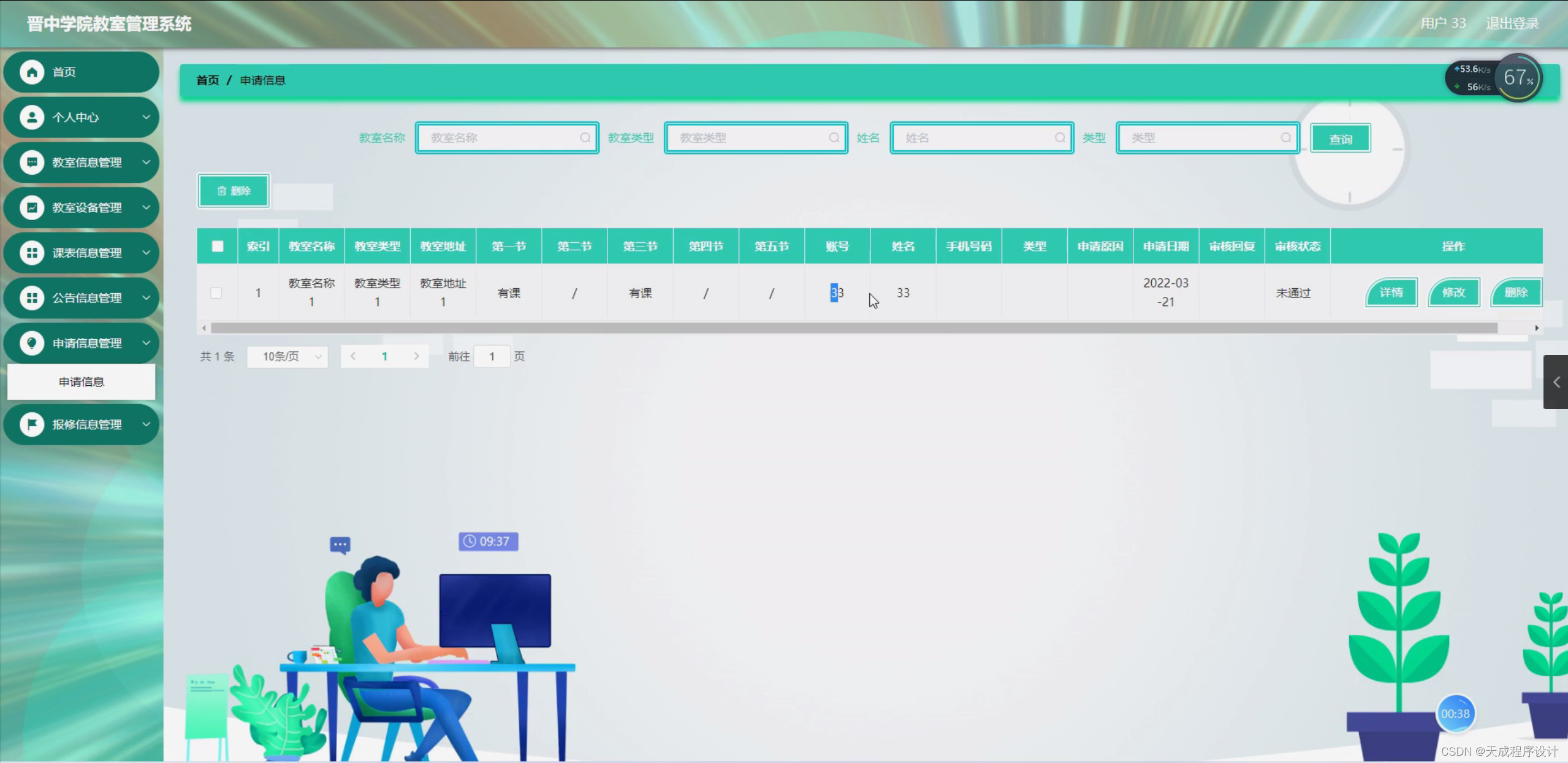Open the 10条/页 page size dropdown

pos(287,356)
